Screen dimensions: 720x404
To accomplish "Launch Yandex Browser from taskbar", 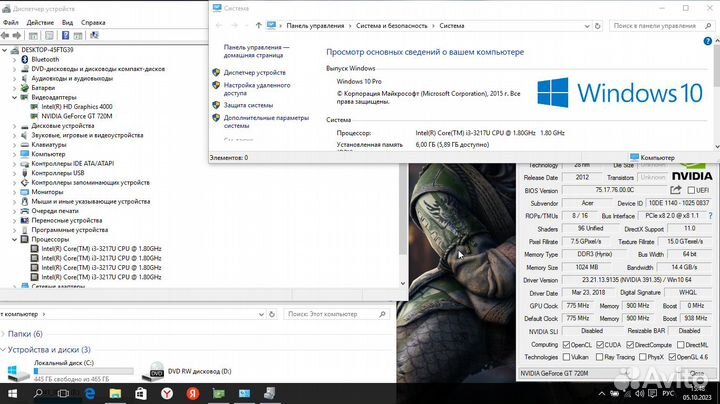I will coord(167,393).
